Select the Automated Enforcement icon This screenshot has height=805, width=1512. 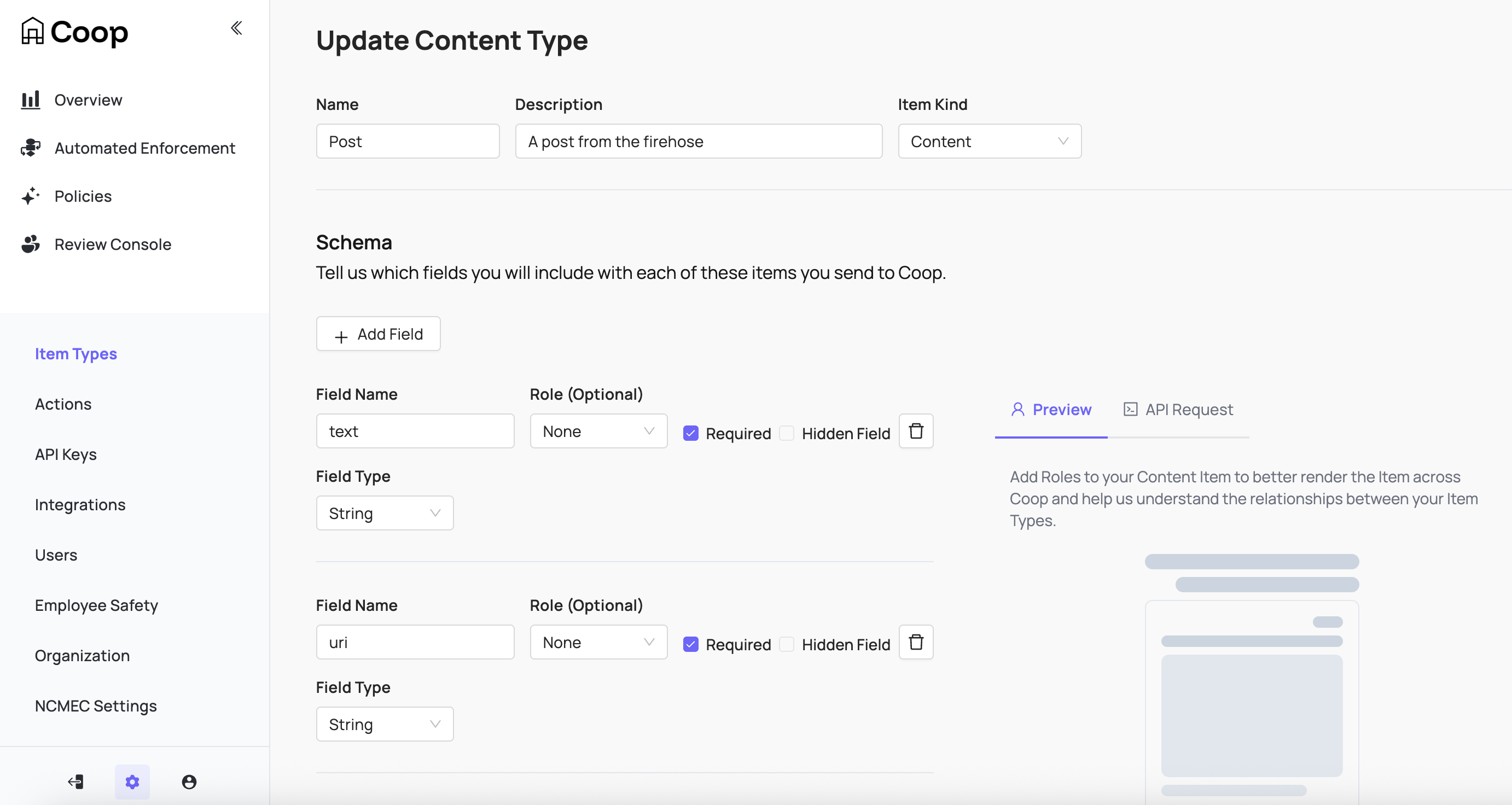(30, 147)
